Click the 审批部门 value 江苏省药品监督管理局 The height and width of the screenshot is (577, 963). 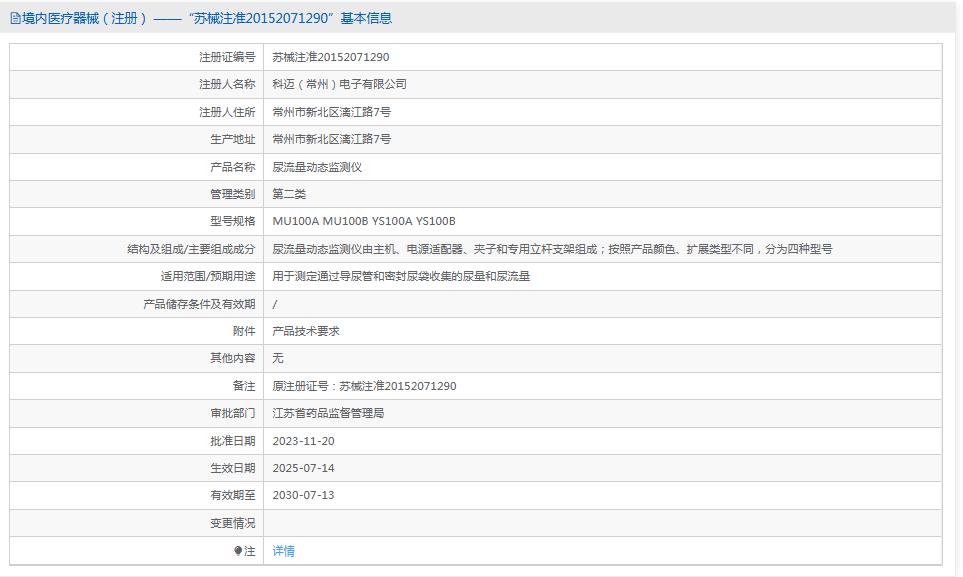(330, 411)
